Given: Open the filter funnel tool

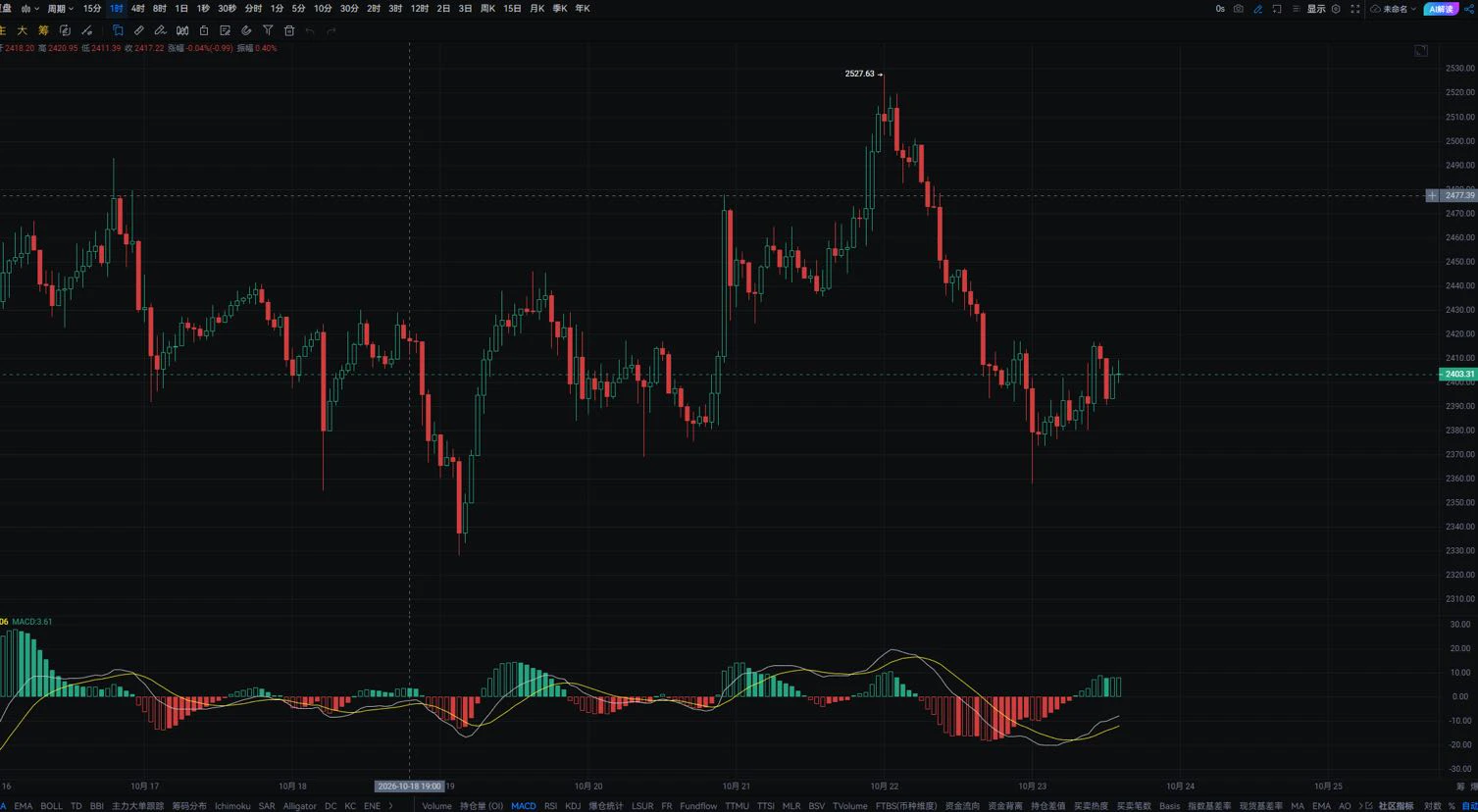Looking at the screenshot, I should tap(268, 30).
